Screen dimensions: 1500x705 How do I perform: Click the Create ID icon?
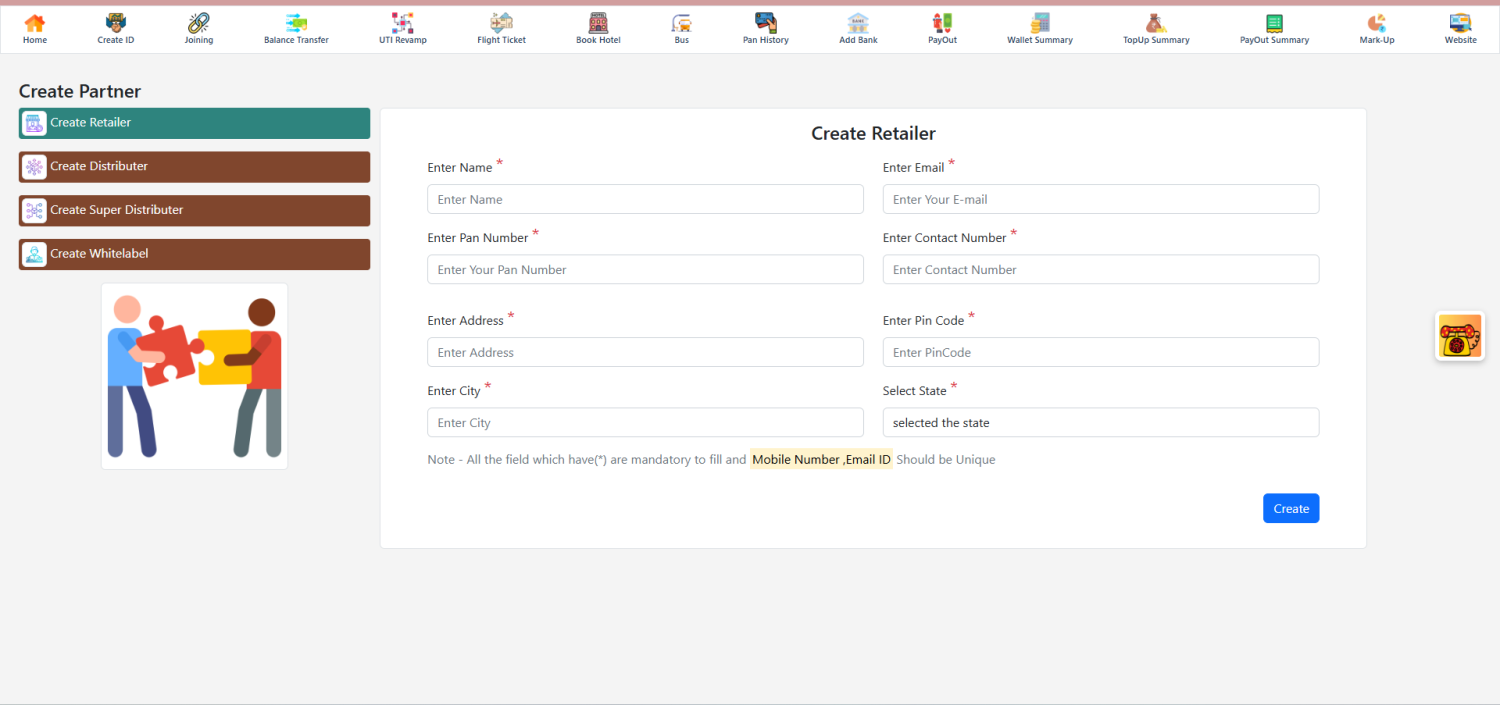tap(116, 22)
